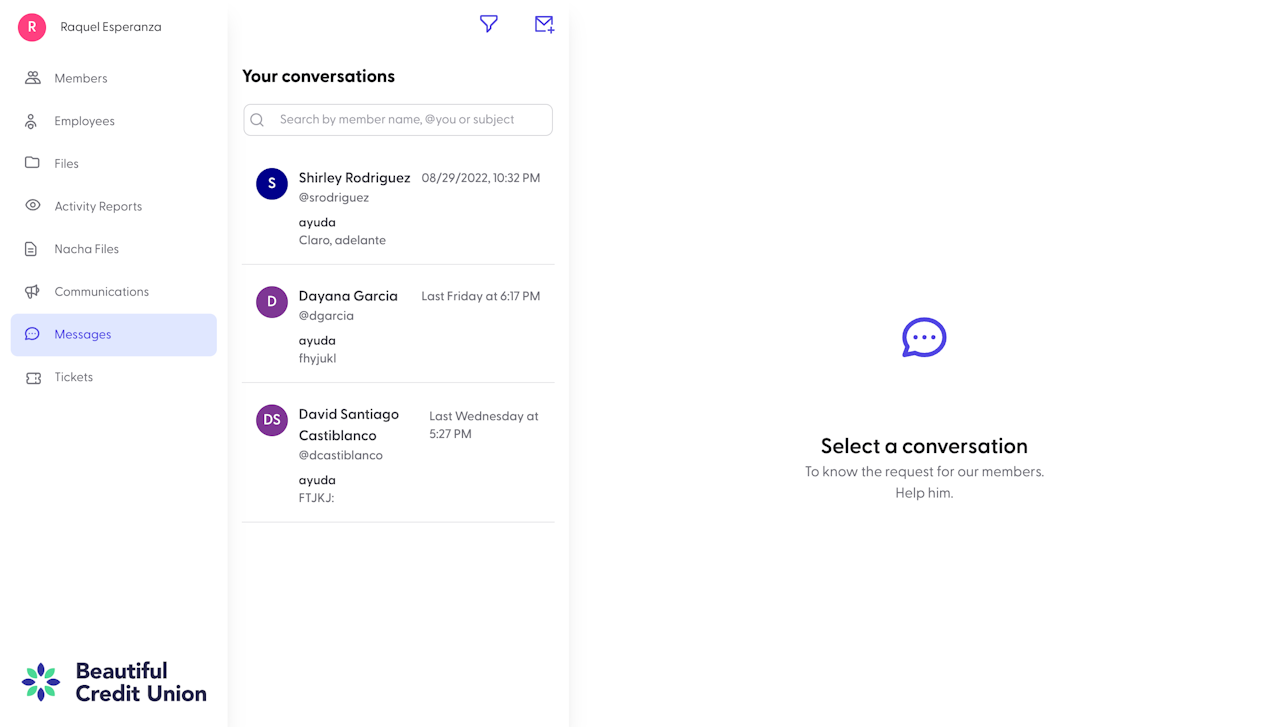Select Shirley Rodriguez's conversation
This screenshot has height=727, width=1280.
[398, 208]
